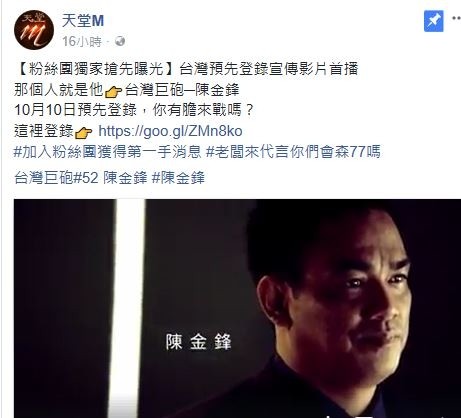Image resolution: width=461 pixels, height=418 pixels.
Task: Click the #陳金鋒 hashtag
Action: click(178, 178)
